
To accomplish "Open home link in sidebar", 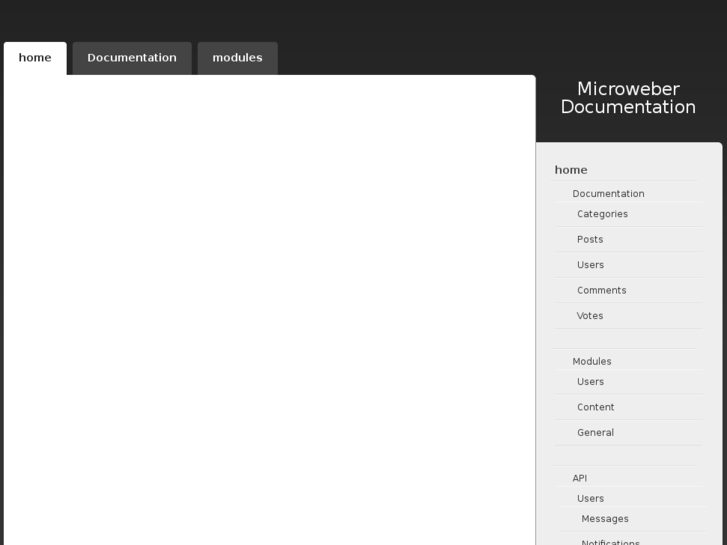I will click(x=571, y=170).
